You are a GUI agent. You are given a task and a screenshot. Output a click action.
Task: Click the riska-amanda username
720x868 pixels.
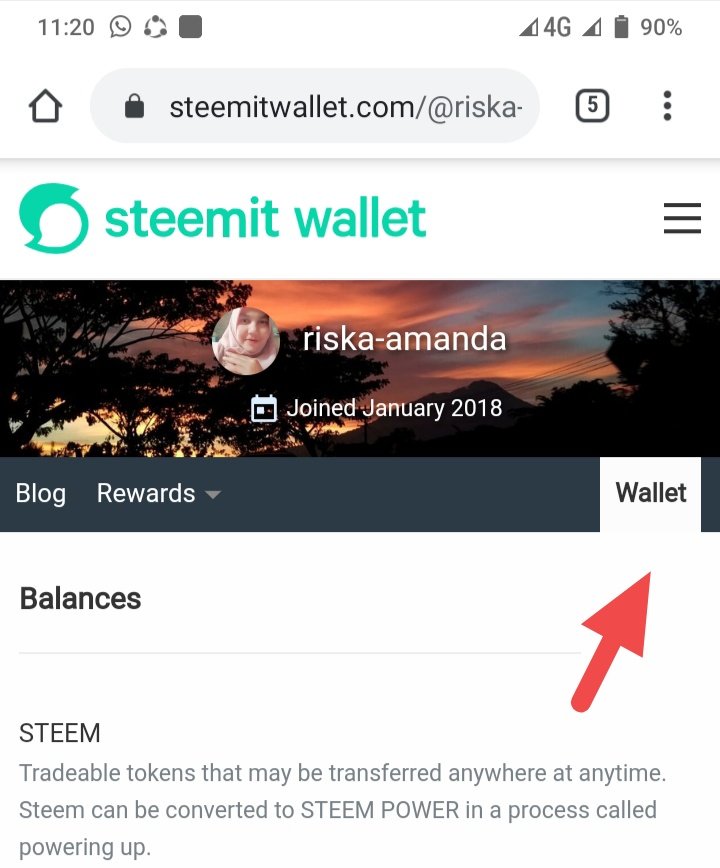[x=404, y=339]
